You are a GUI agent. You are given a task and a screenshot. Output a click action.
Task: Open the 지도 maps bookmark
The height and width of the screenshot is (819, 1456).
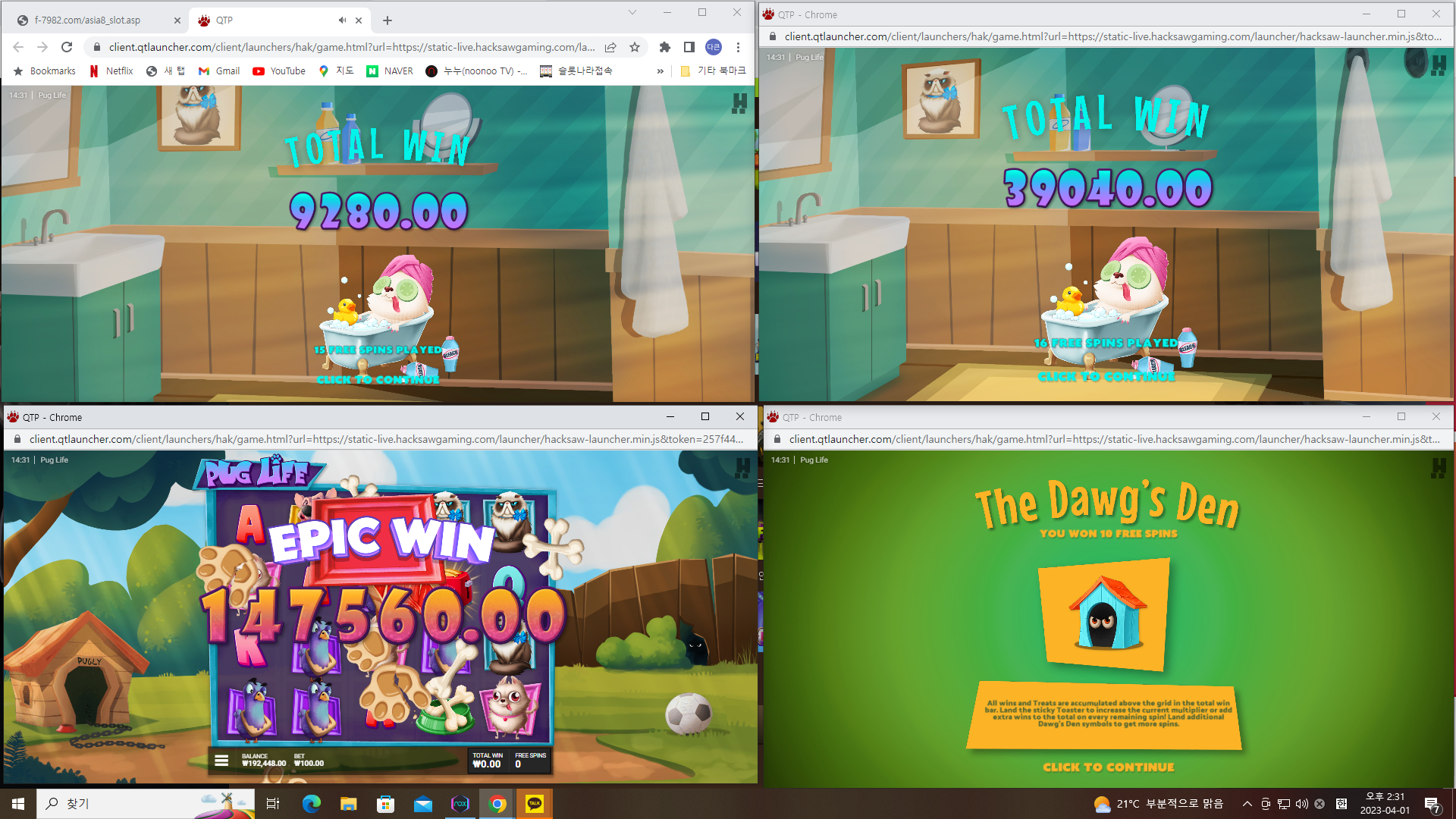pos(336,71)
